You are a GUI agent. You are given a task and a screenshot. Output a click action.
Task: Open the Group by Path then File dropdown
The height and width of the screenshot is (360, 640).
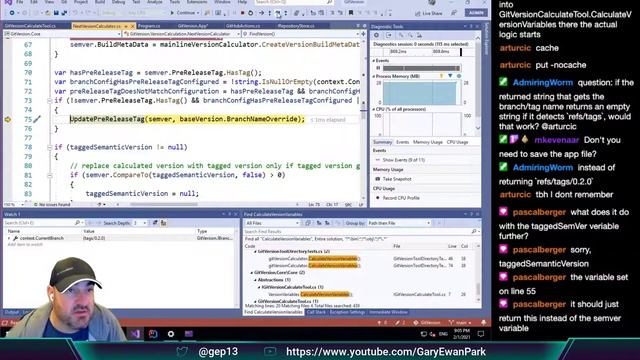click(399, 223)
